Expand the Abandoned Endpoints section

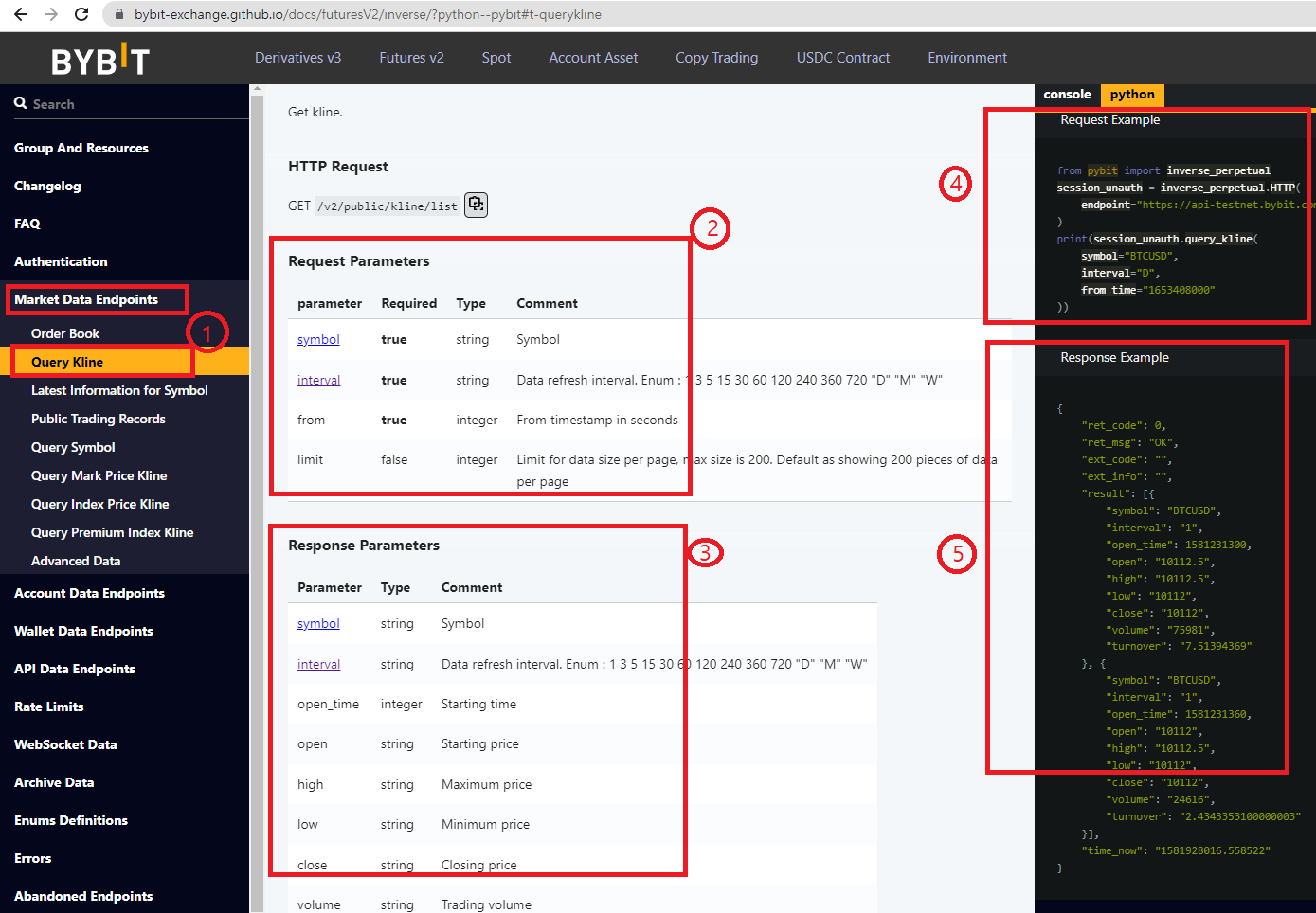83,896
